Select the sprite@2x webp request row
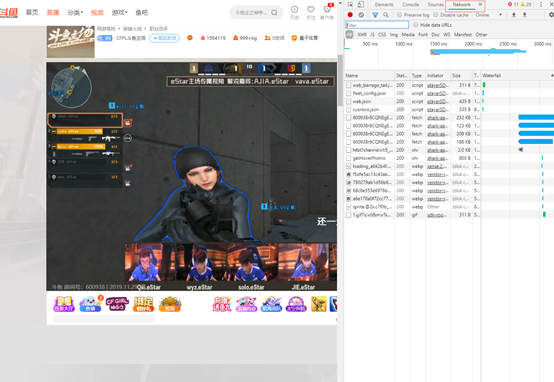This screenshot has width=554, height=382. [x=449, y=207]
